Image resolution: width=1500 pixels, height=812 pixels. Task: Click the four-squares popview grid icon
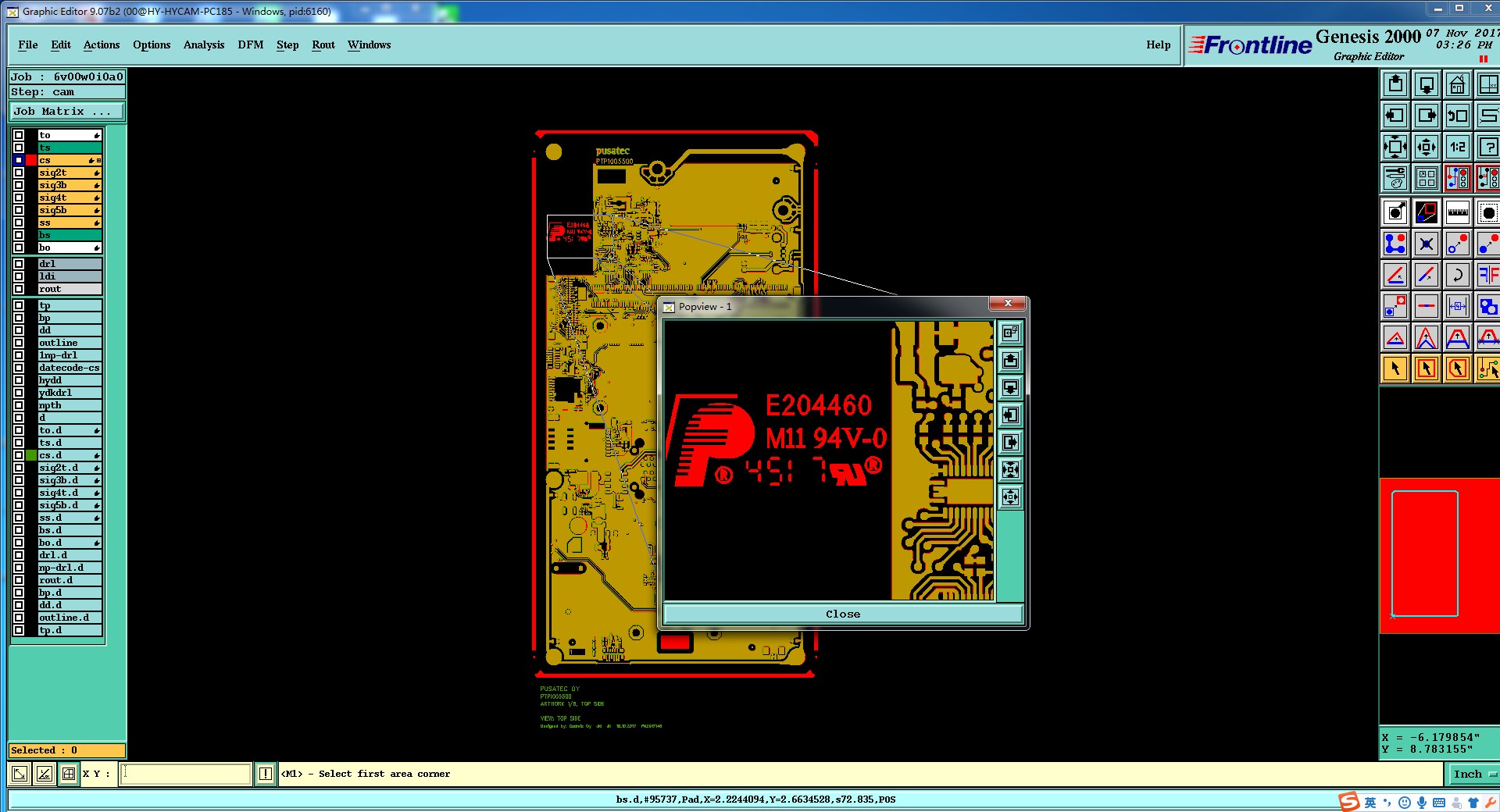coord(1427,178)
